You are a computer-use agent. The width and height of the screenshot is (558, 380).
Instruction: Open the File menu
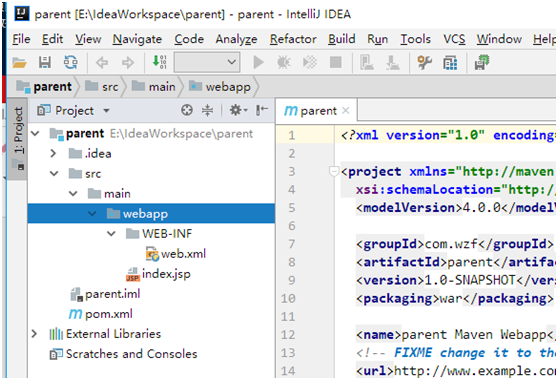tap(21, 39)
